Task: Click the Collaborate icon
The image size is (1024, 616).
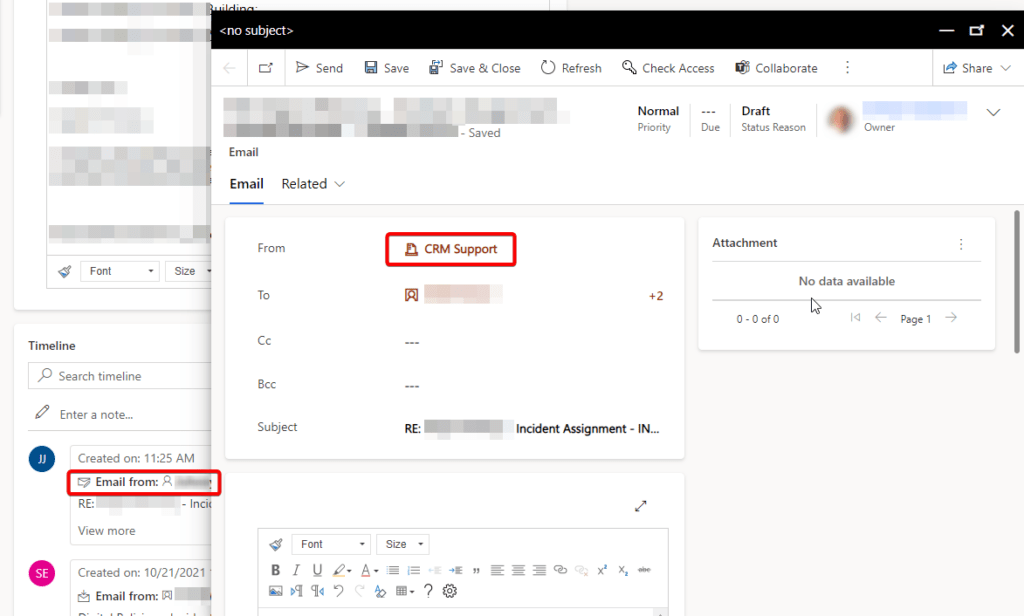Action: 742,67
